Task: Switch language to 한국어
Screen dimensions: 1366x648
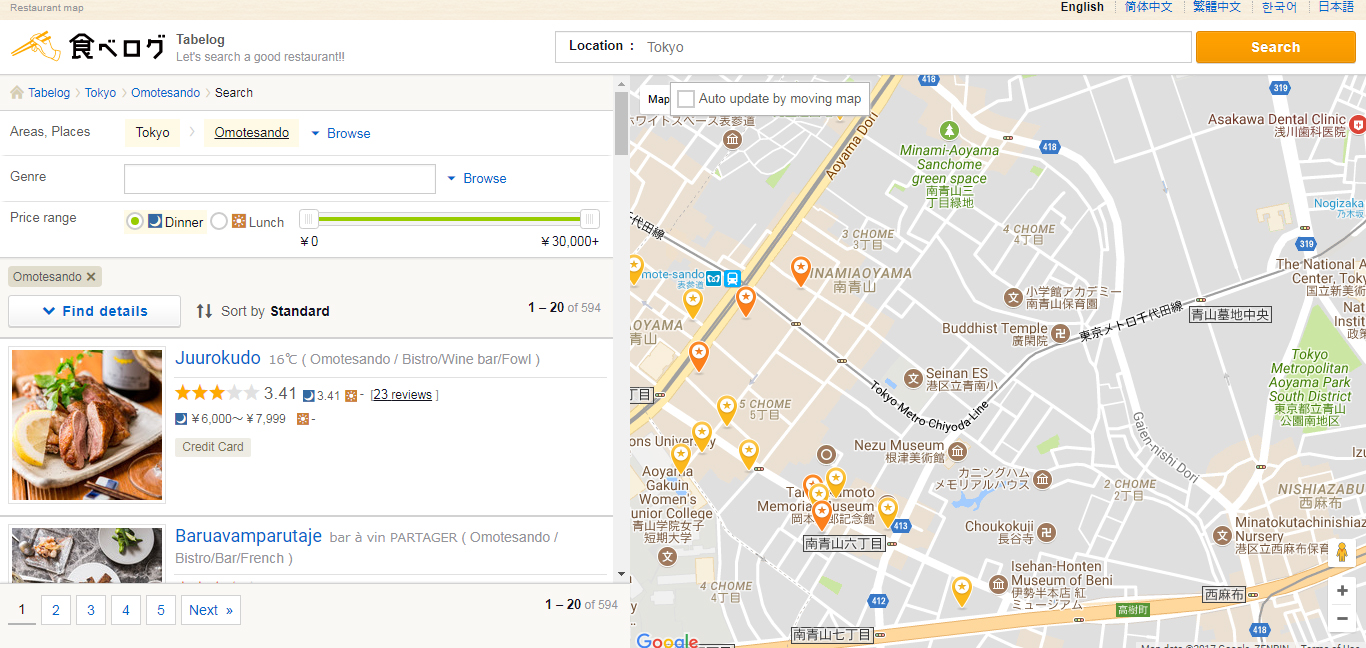Action: tap(1279, 7)
